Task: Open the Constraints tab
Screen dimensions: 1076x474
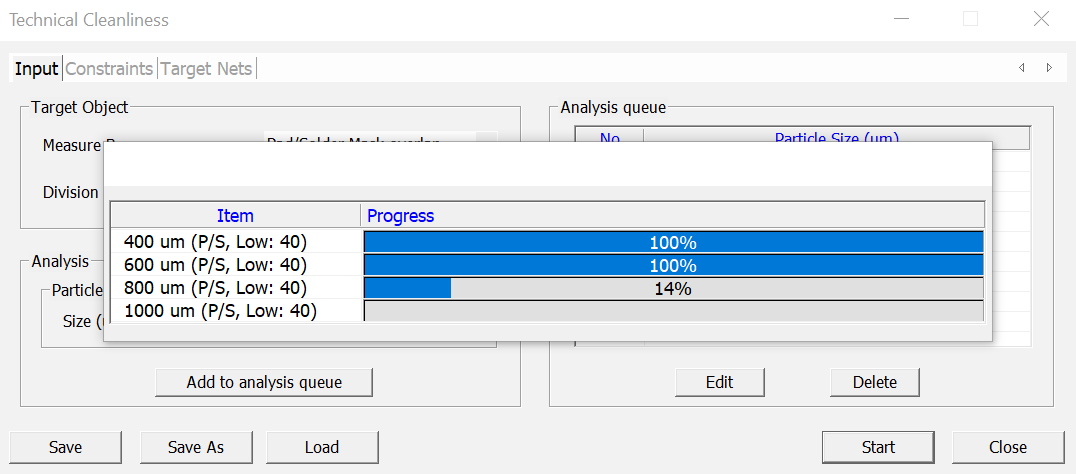Action: coord(110,69)
